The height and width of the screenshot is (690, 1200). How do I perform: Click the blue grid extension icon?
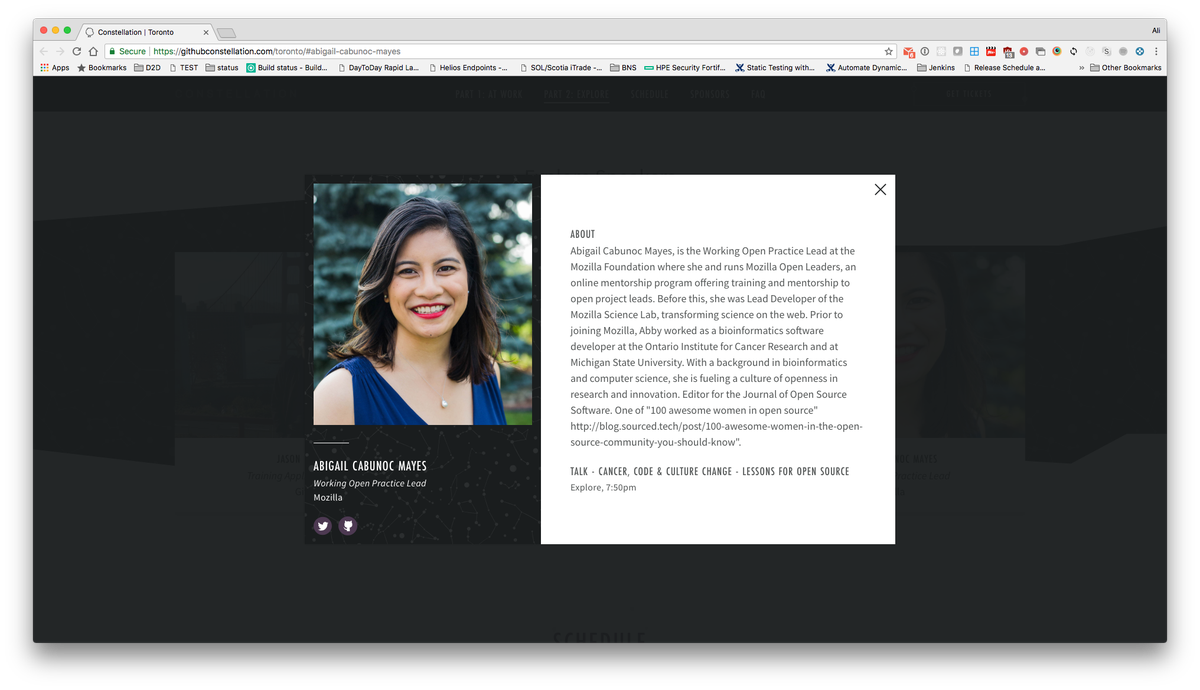pyautogui.click(x=974, y=51)
